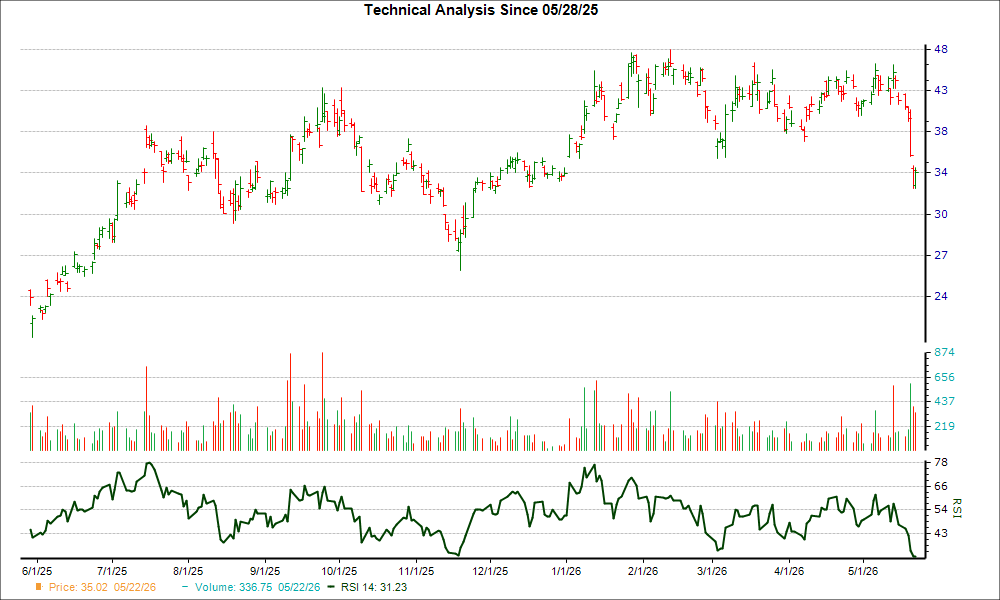Click the 4/1/26 date label
Image resolution: width=1000 pixels, height=600 pixels.
click(789, 571)
